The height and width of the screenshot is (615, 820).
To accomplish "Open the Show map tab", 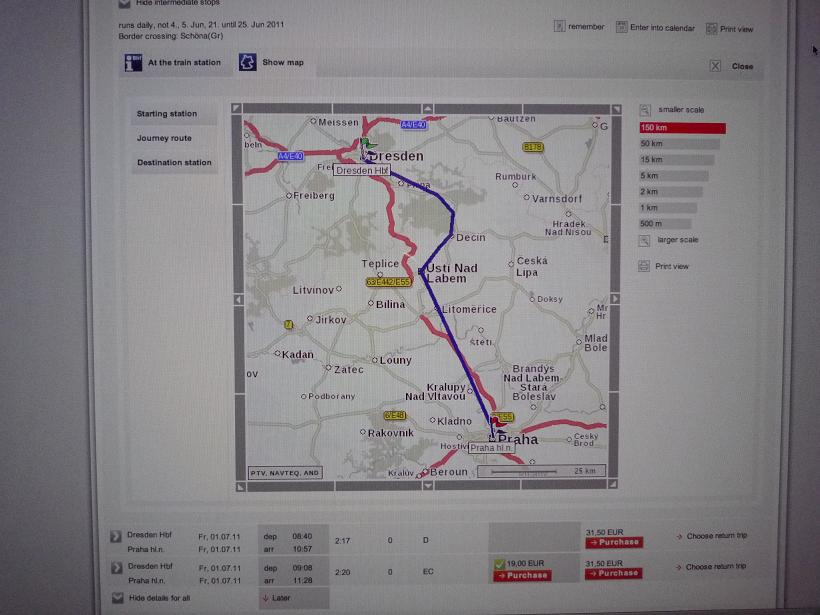I will (273, 62).
